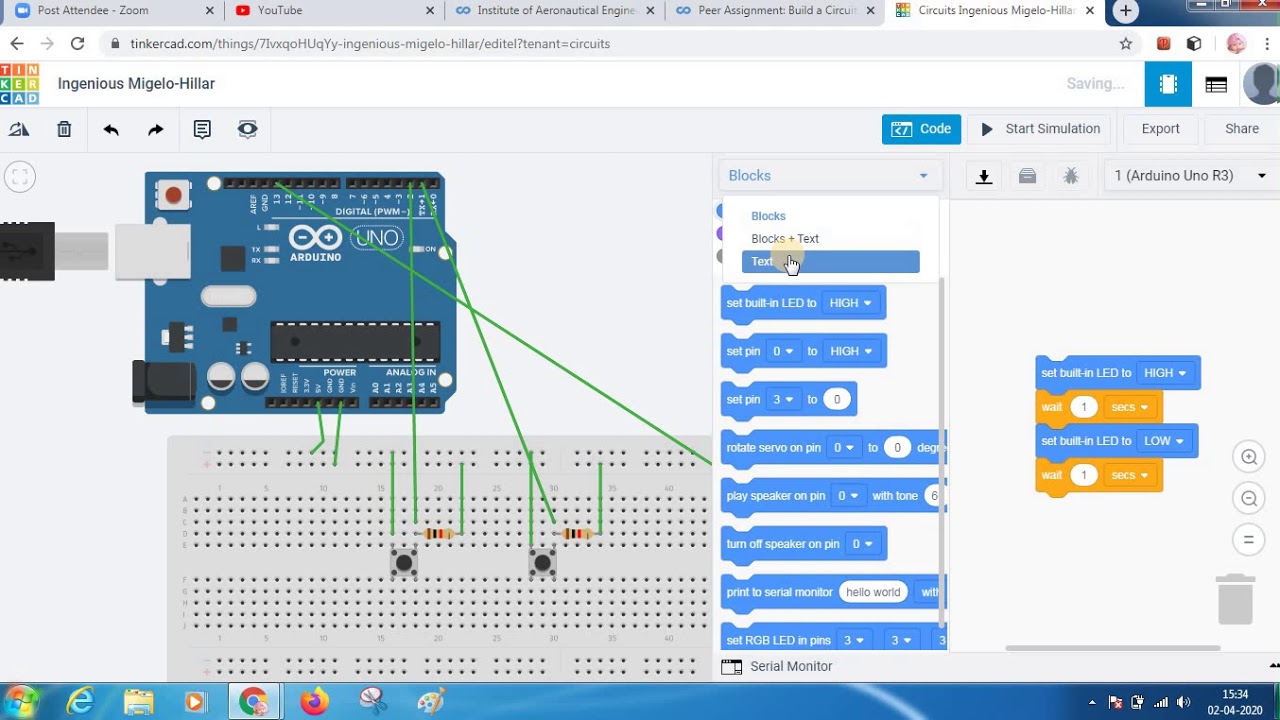Open HIGH dropdown in palette built-in LED block
This screenshot has height=720, width=1280.
pyautogui.click(x=851, y=303)
